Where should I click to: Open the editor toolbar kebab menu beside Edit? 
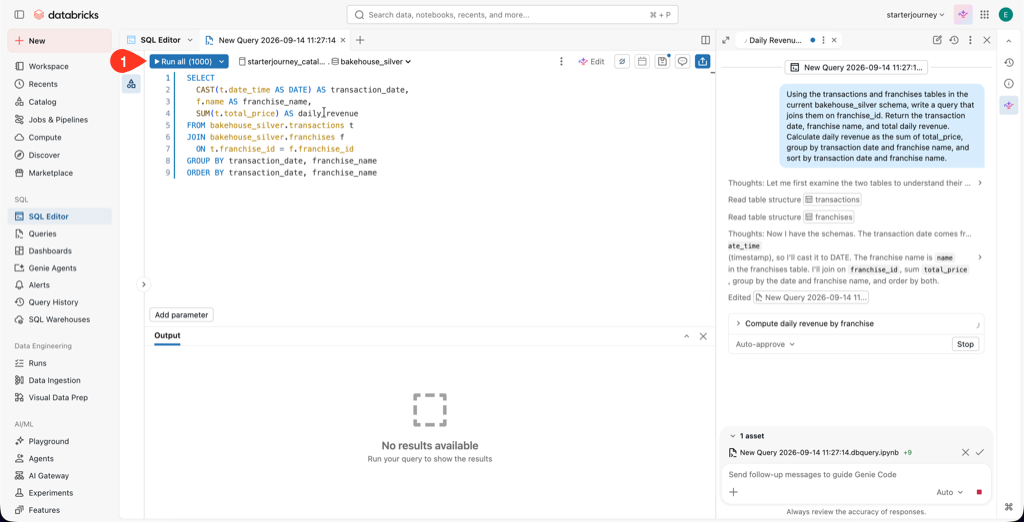pyautogui.click(x=561, y=61)
